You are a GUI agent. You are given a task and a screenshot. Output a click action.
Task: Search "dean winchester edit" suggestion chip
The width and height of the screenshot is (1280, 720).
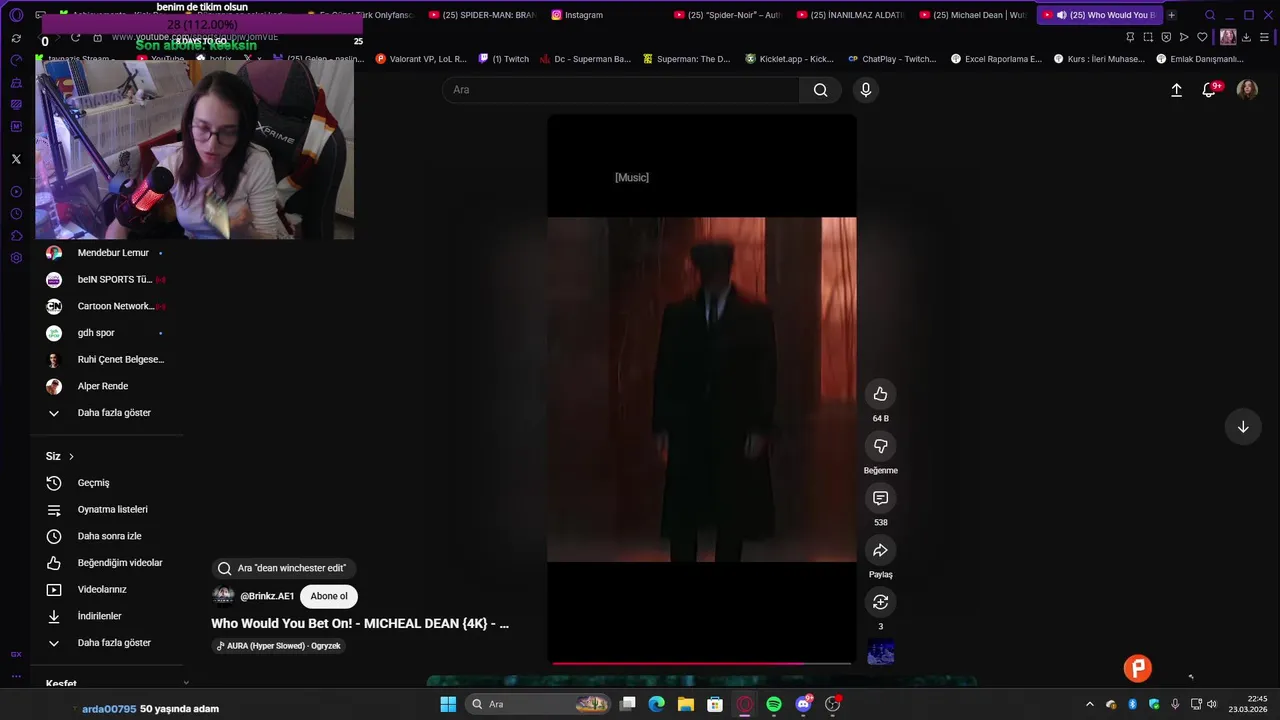tap(283, 568)
